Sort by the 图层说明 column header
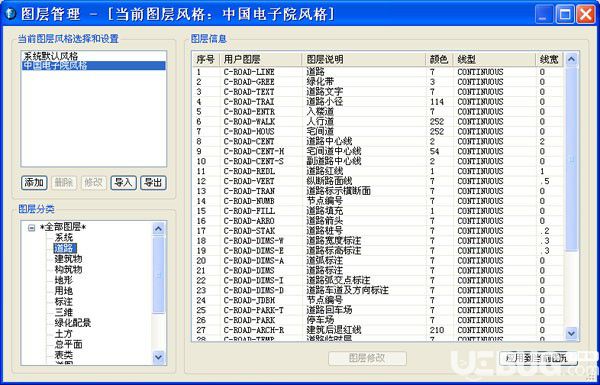This screenshot has width=600, height=385. coord(364,59)
